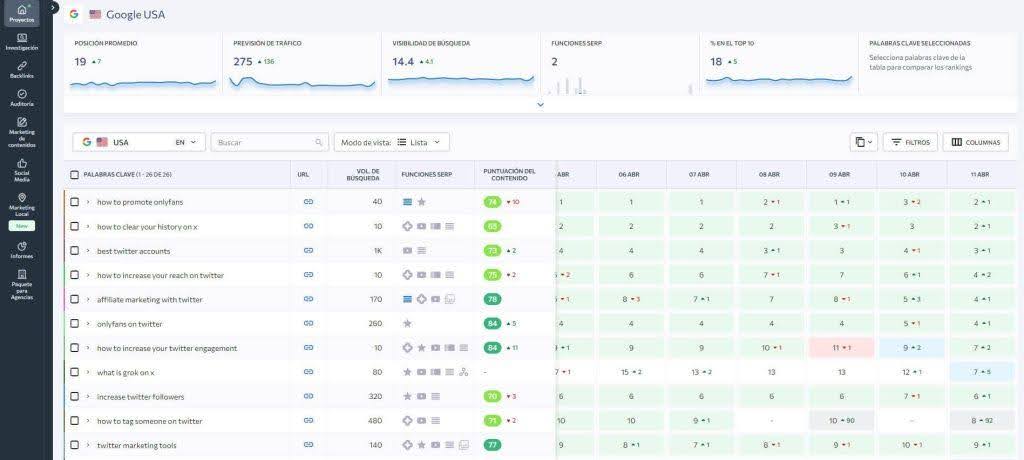The width and height of the screenshot is (1024, 460).
Task: Click the Previsión de tráfico card
Action: pyautogui.click(x=302, y=64)
